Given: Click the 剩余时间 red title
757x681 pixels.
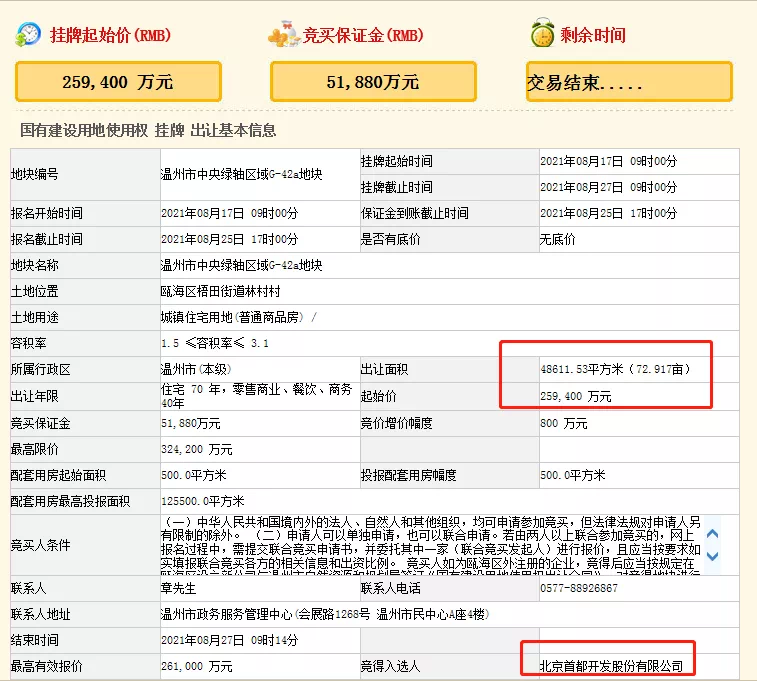Looking at the screenshot, I should click(x=593, y=35).
